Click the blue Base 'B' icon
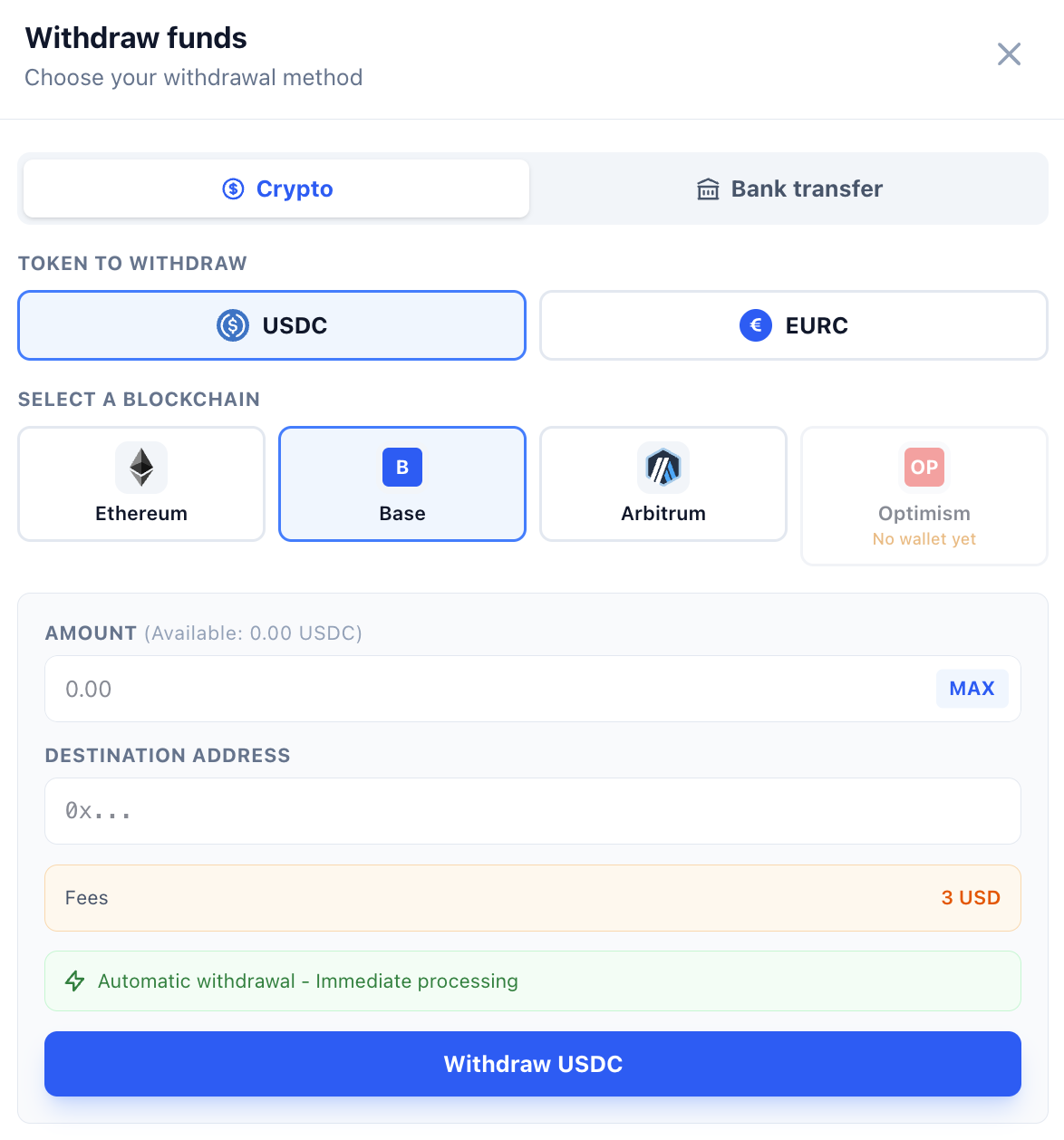Screen dimensions: 1064x1140 402,468
